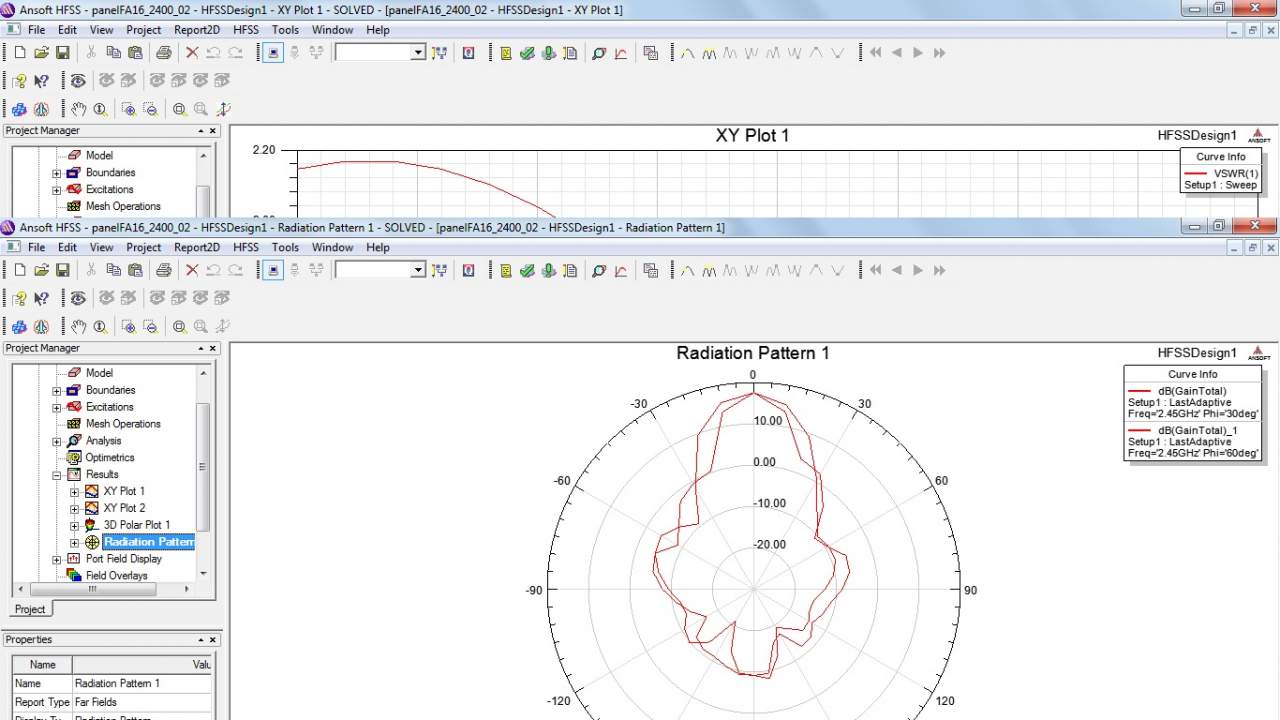Toggle eye visibility icon in lower toolbar
The width and height of the screenshot is (1280, 720).
(78, 298)
